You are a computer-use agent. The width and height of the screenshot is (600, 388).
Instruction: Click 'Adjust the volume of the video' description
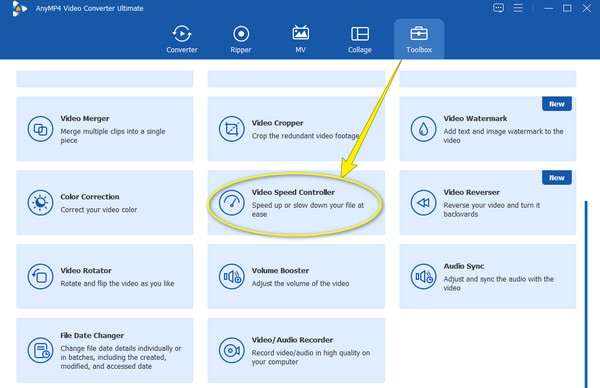tap(300, 284)
